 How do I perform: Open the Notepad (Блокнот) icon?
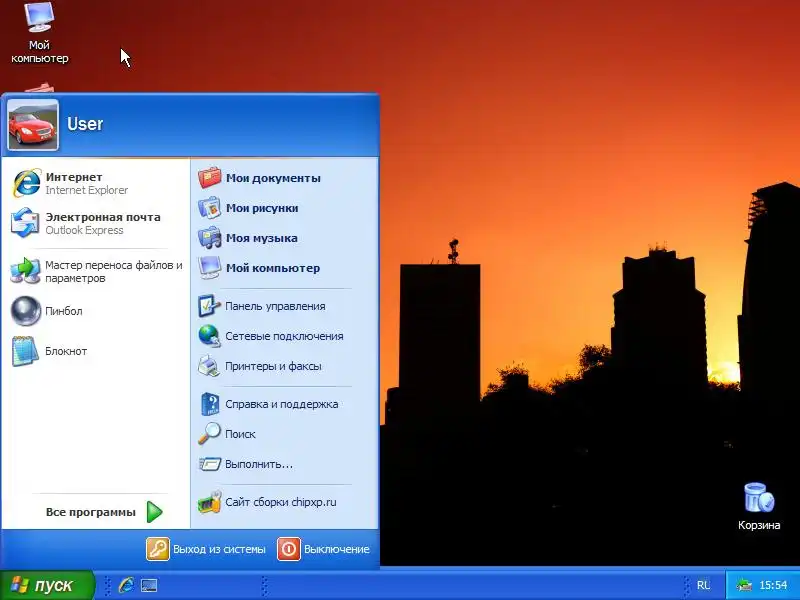(x=26, y=351)
